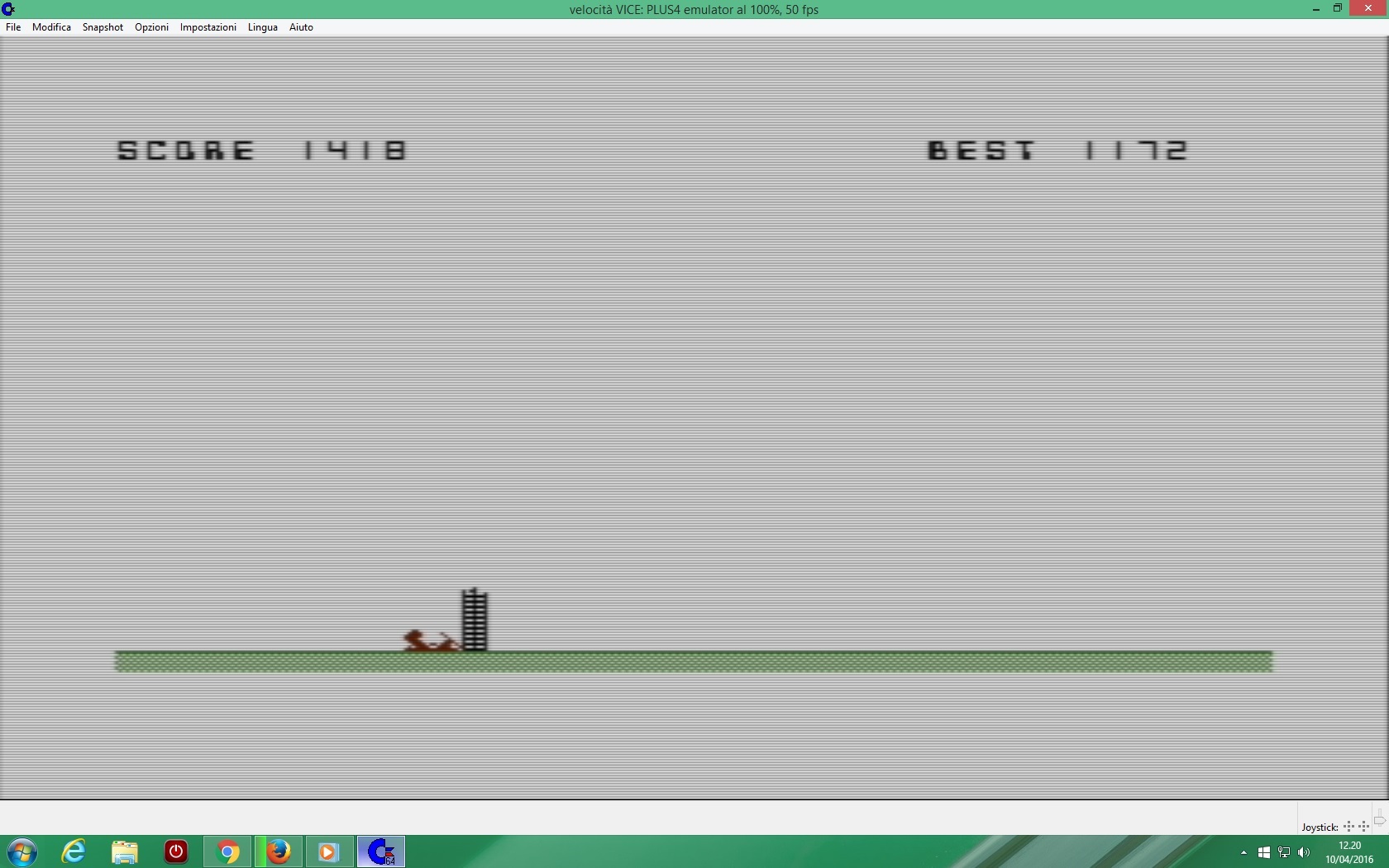The image size is (1389, 868).
Task: Click the speaker volume tray icon
Action: point(1304,852)
